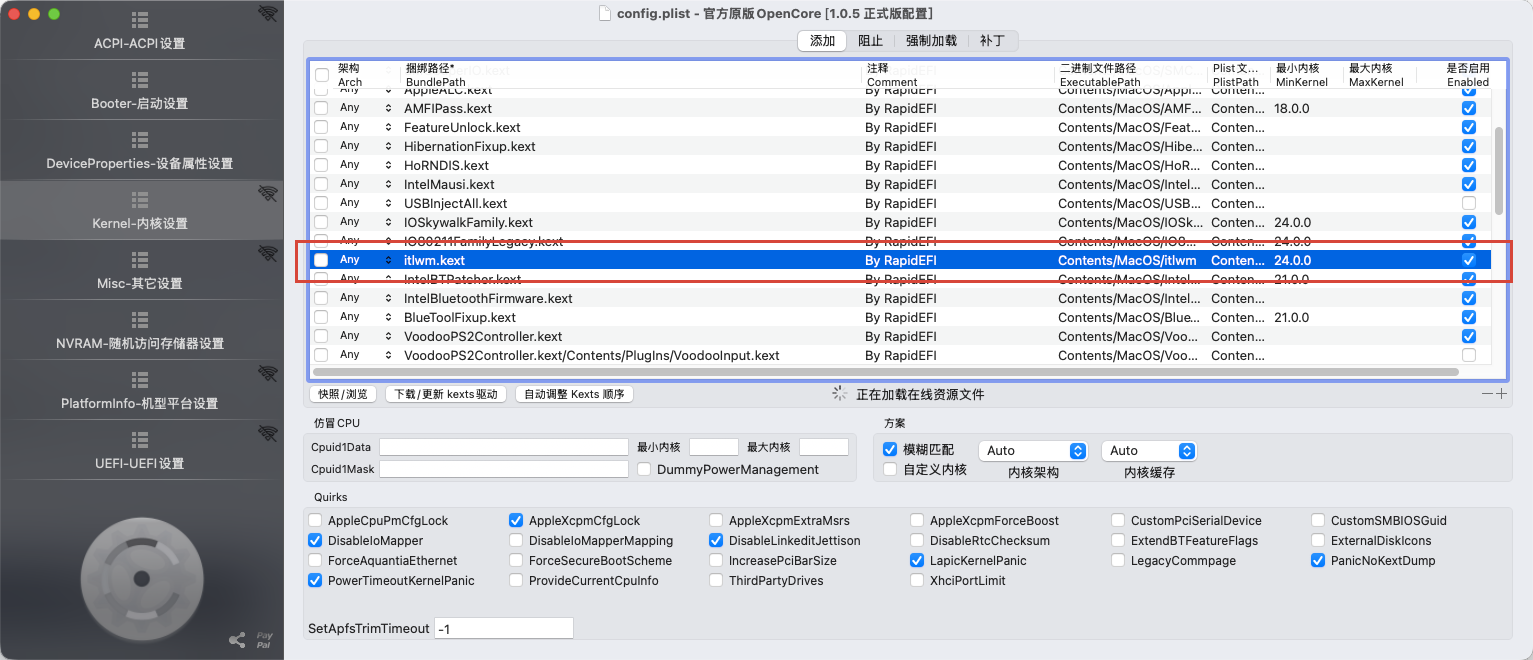Open DeviceProperties section icon
Screen dimensions: 1533x660
[140, 140]
